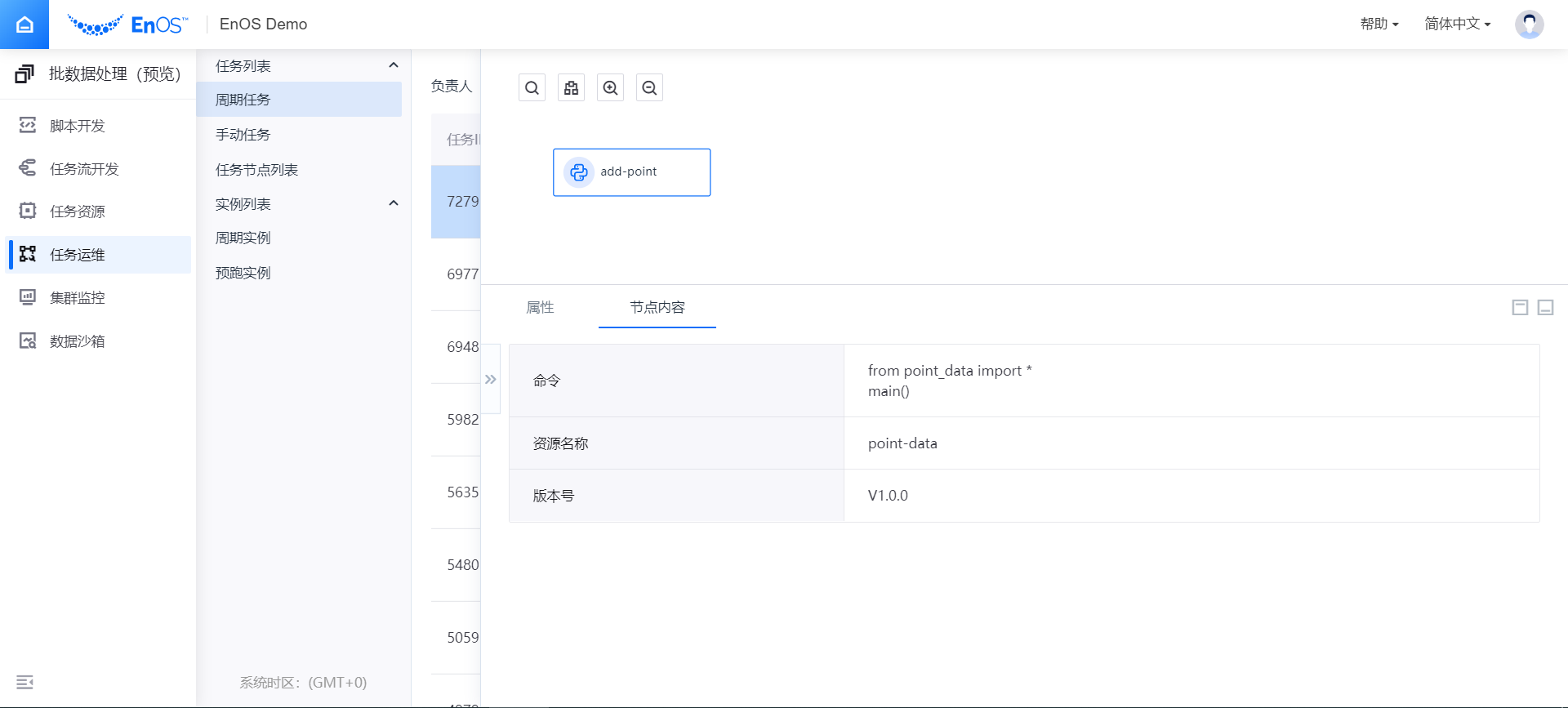Click the search icon in graph toolbar
Image resolution: width=1568 pixels, height=708 pixels.
pyautogui.click(x=532, y=88)
